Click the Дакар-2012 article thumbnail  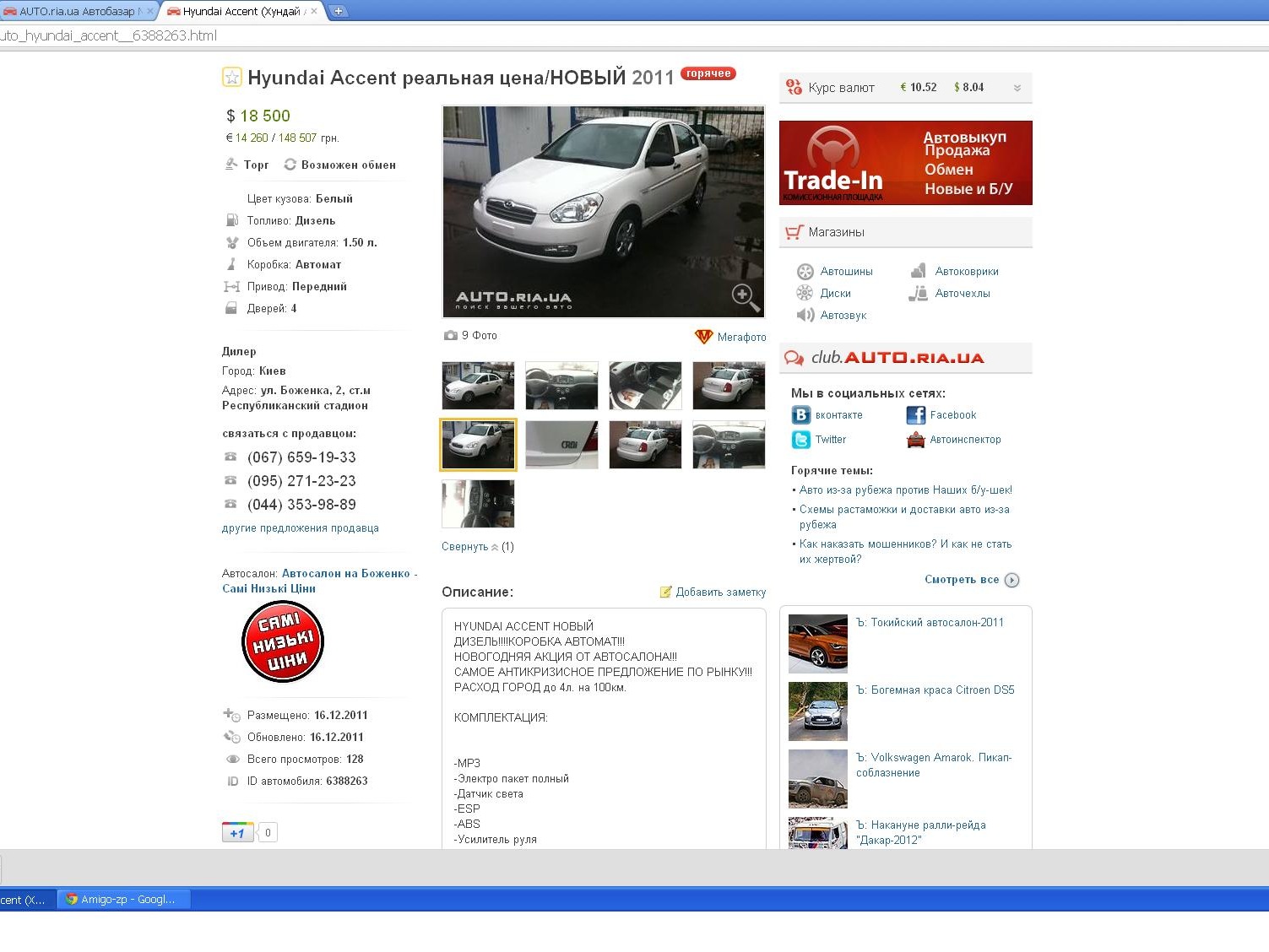coord(817,833)
